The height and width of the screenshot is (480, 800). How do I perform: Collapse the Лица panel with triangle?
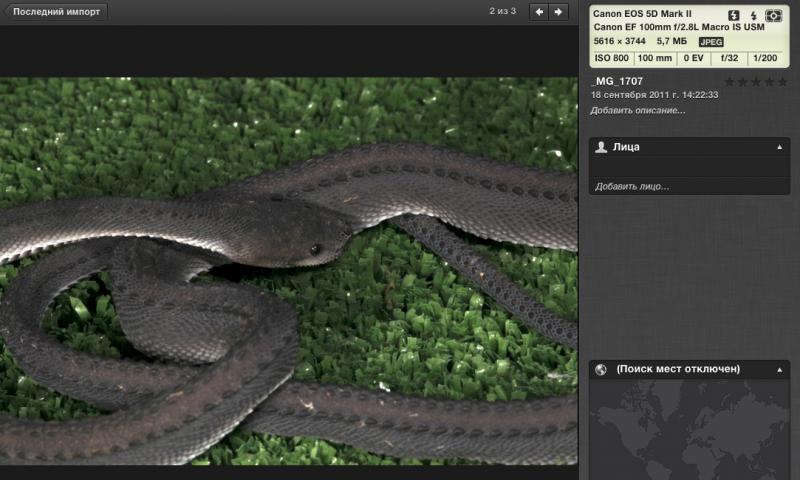pos(779,147)
